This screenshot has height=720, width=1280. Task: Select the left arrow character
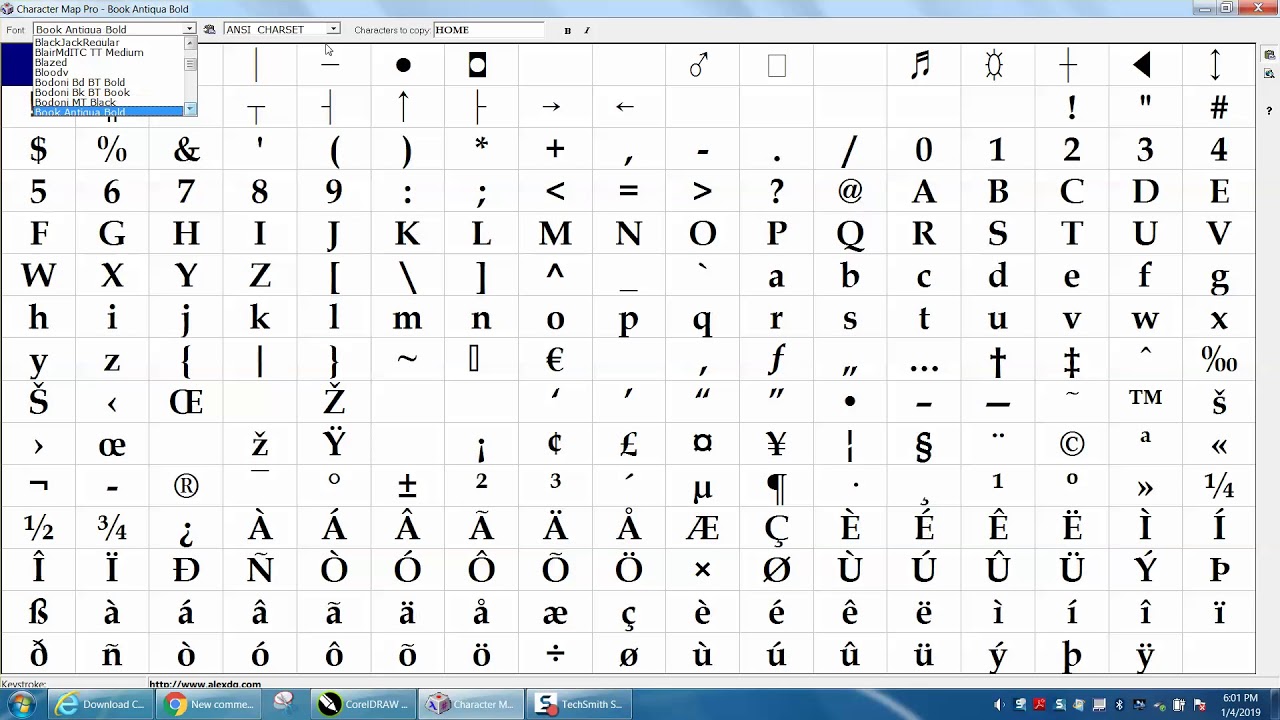(625, 107)
